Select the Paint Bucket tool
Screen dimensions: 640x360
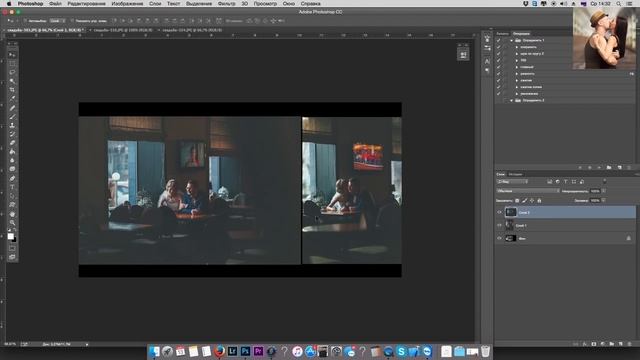click(12, 152)
